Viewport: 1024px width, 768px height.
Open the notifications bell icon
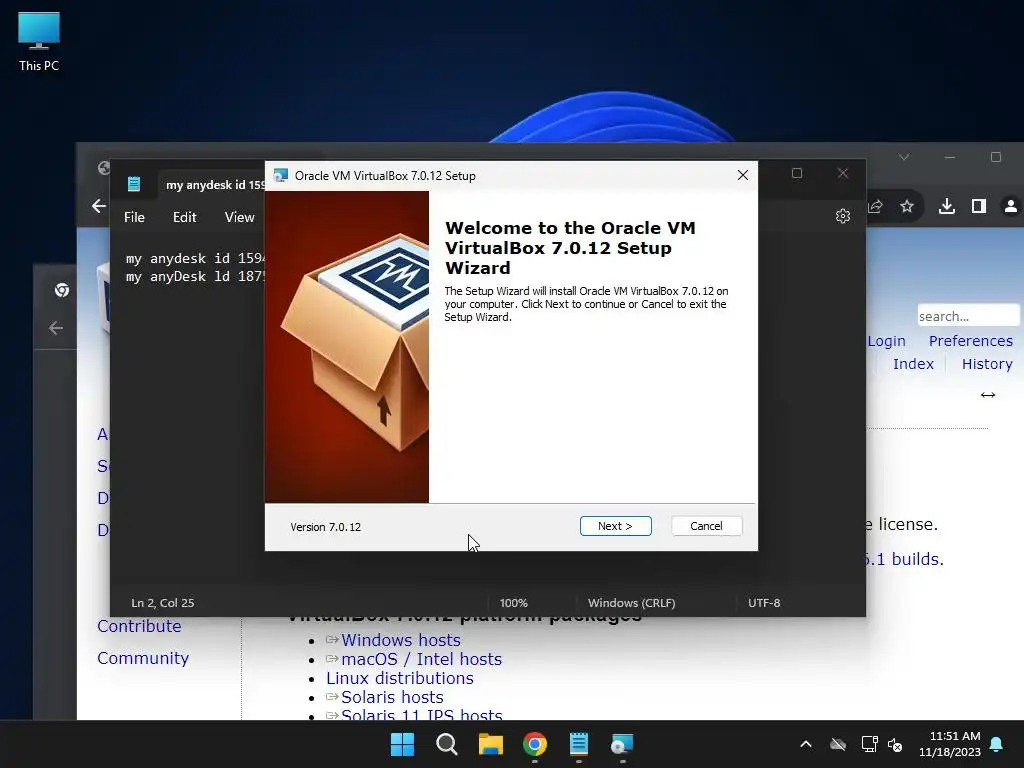click(997, 744)
